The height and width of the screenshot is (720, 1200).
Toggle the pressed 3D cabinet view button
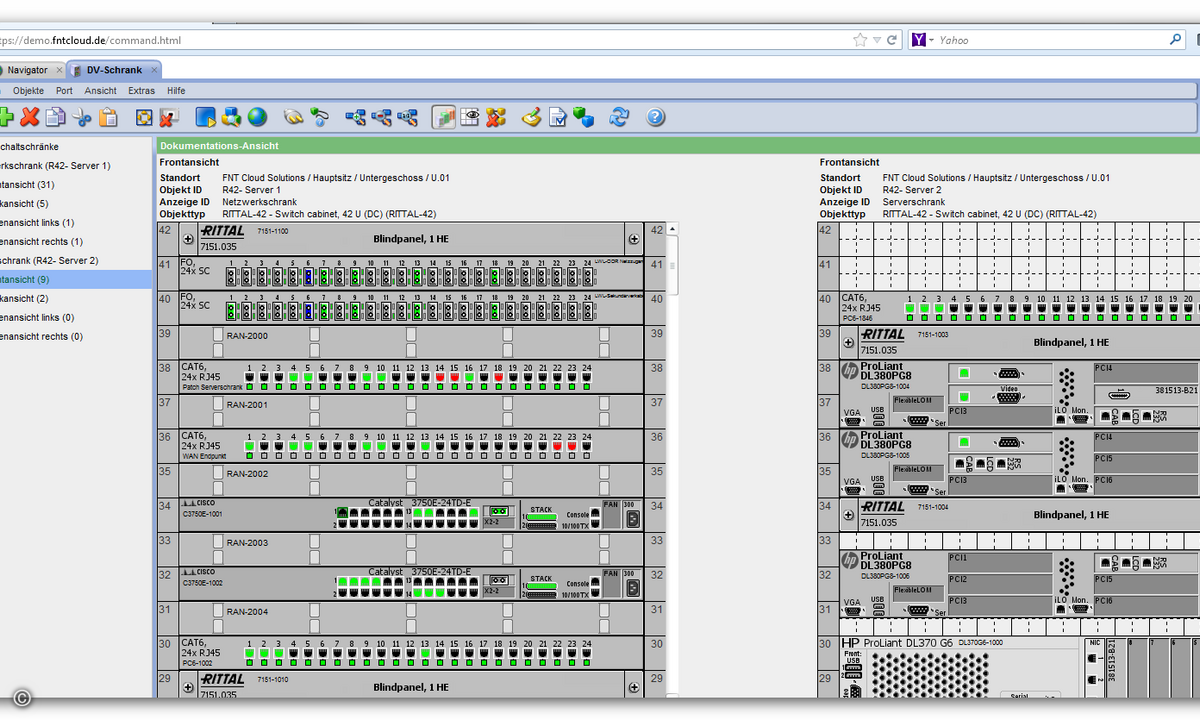tap(444, 117)
